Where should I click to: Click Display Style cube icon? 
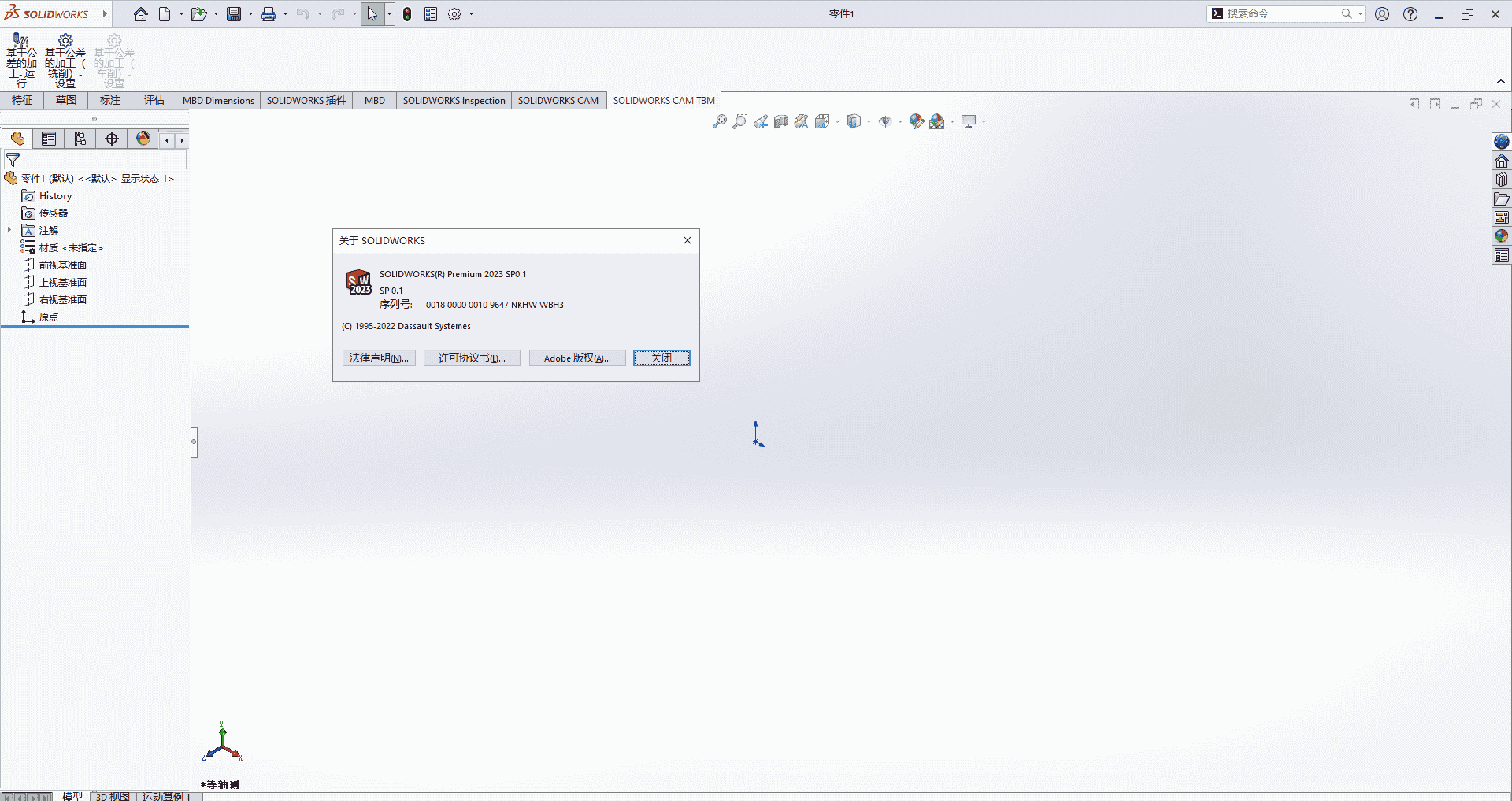pyautogui.click(x=854, y=121)
